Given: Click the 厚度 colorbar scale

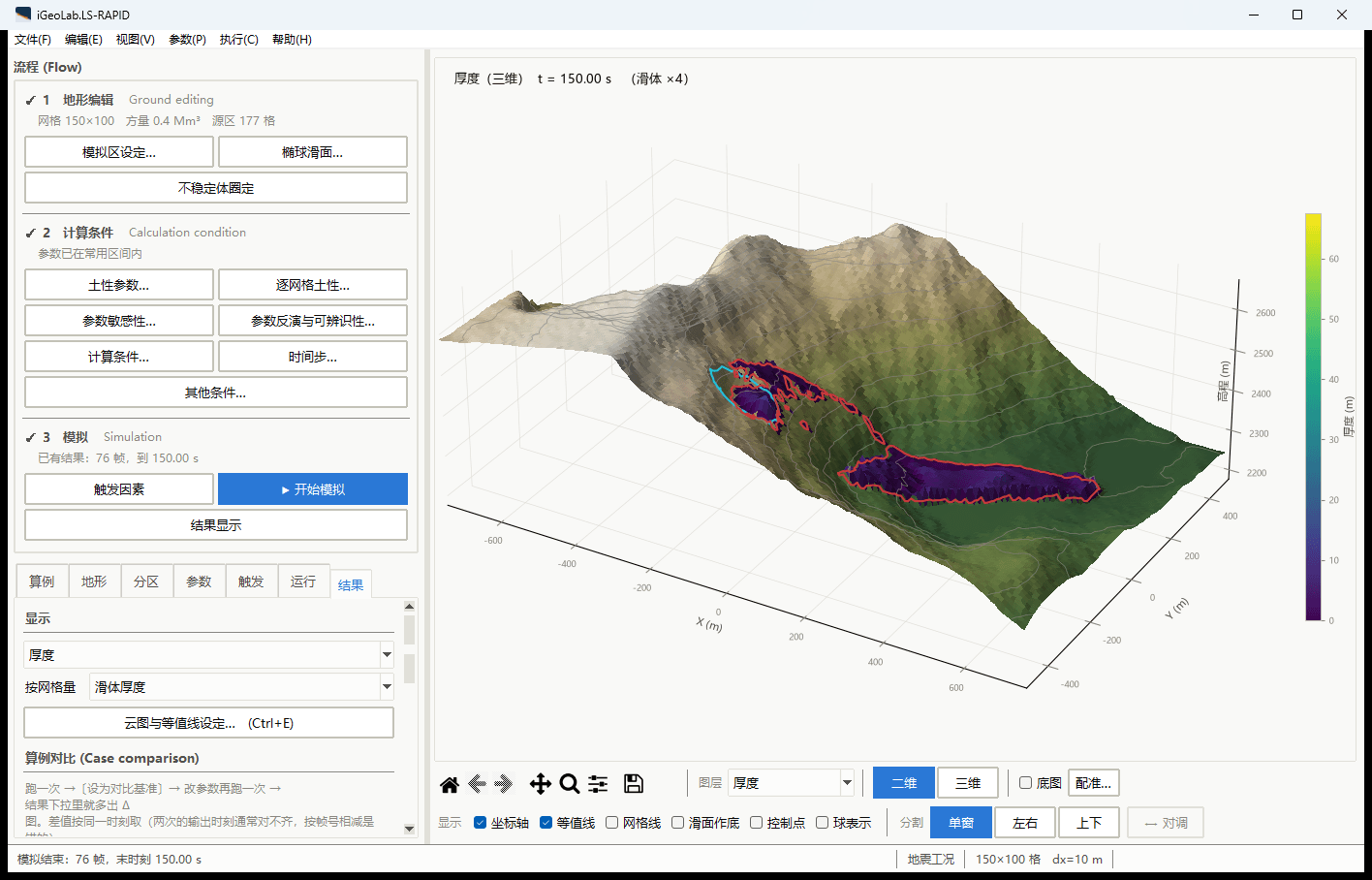Looking at the screenshot, I should (x=1314, y=417).
